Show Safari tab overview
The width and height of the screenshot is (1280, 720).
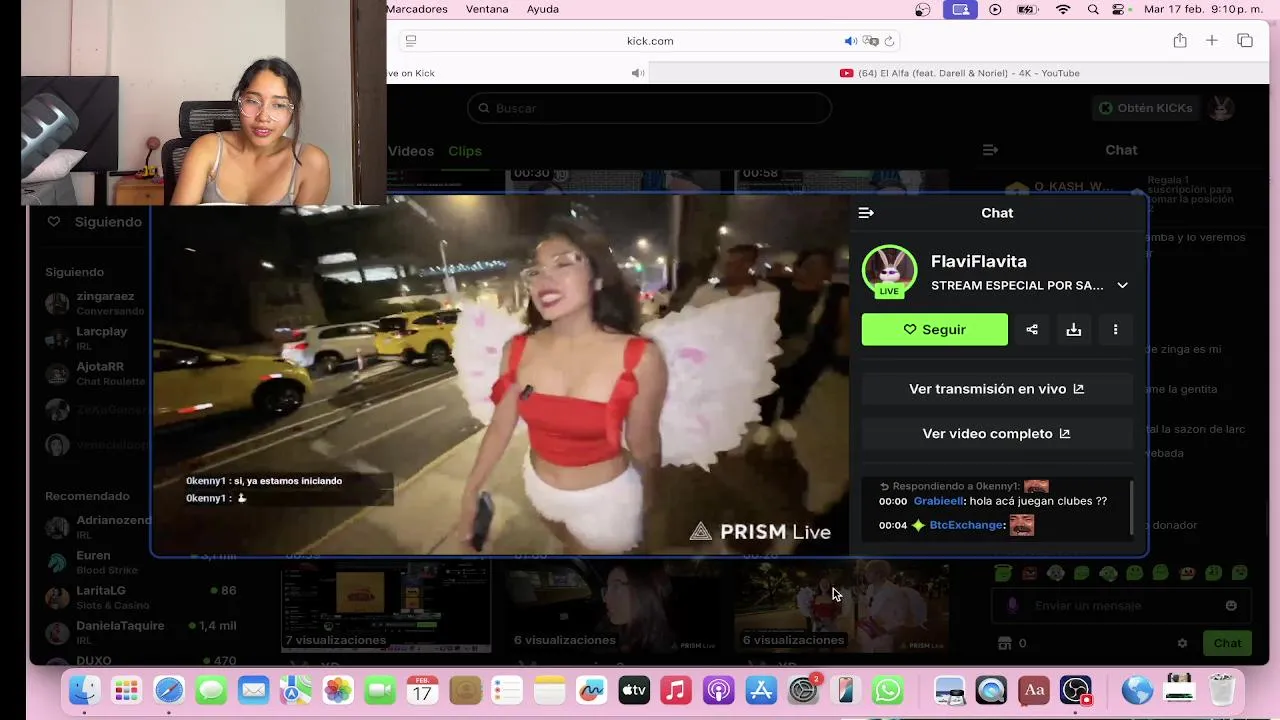click(1245, 41)
